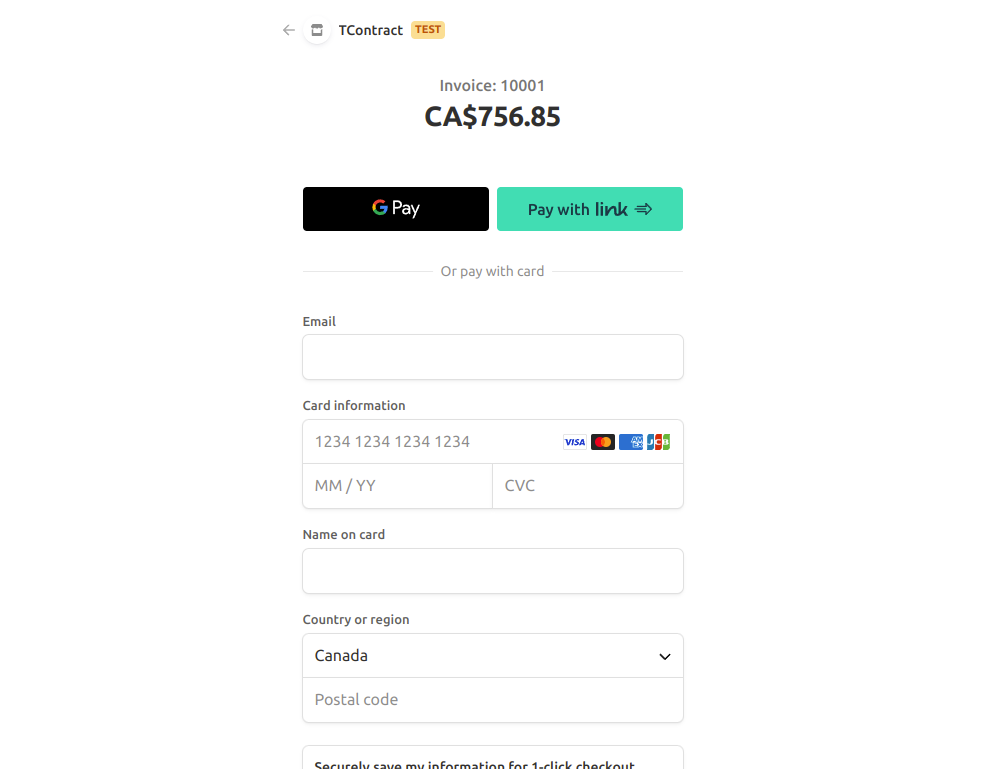
Task: Click the JCB card brand icon
Action: tap(658, 442)
